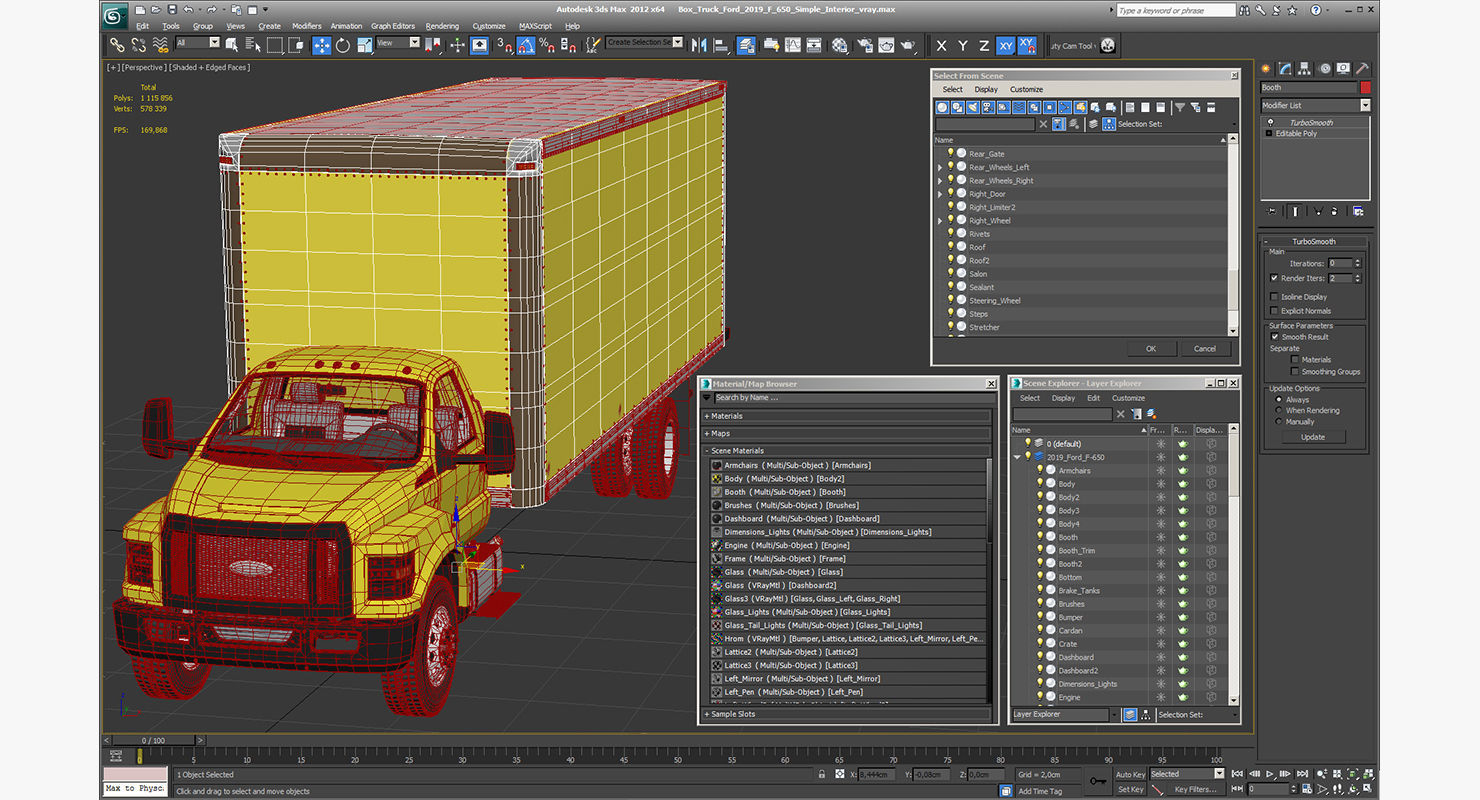This screenshot has width=1480, height=800.
Task: Click the Bind to Space Warp icon
Action: (x=160, y=45)
